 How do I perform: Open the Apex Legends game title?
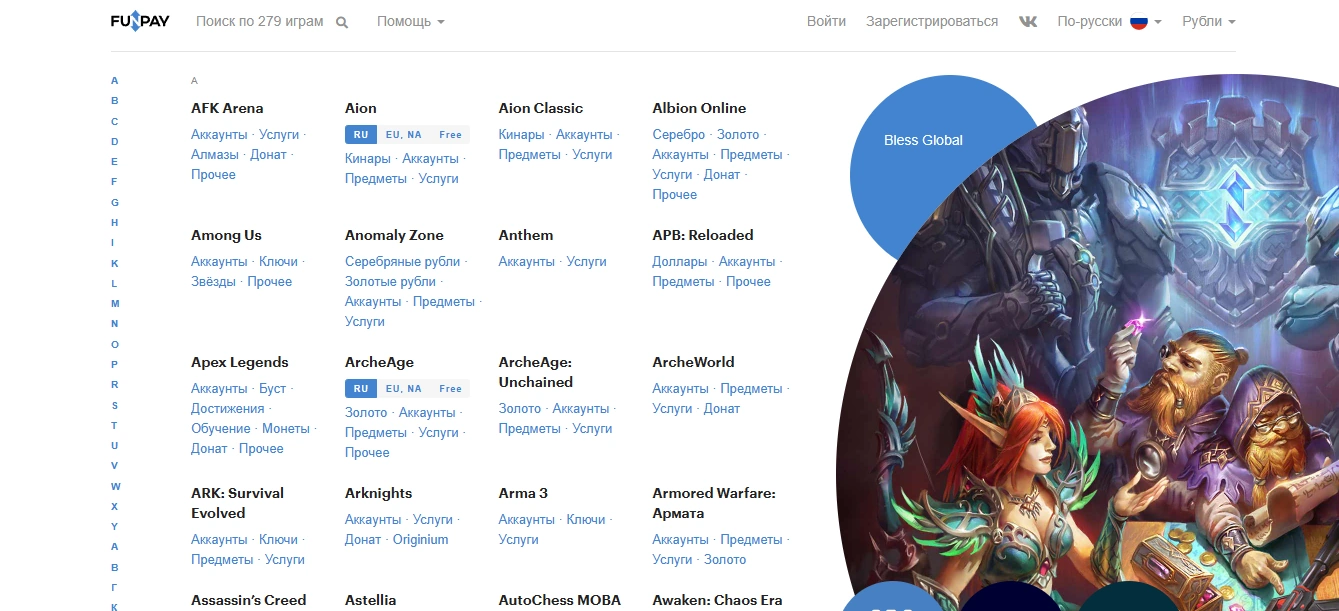pyautogui.click(x=240, y=362)
